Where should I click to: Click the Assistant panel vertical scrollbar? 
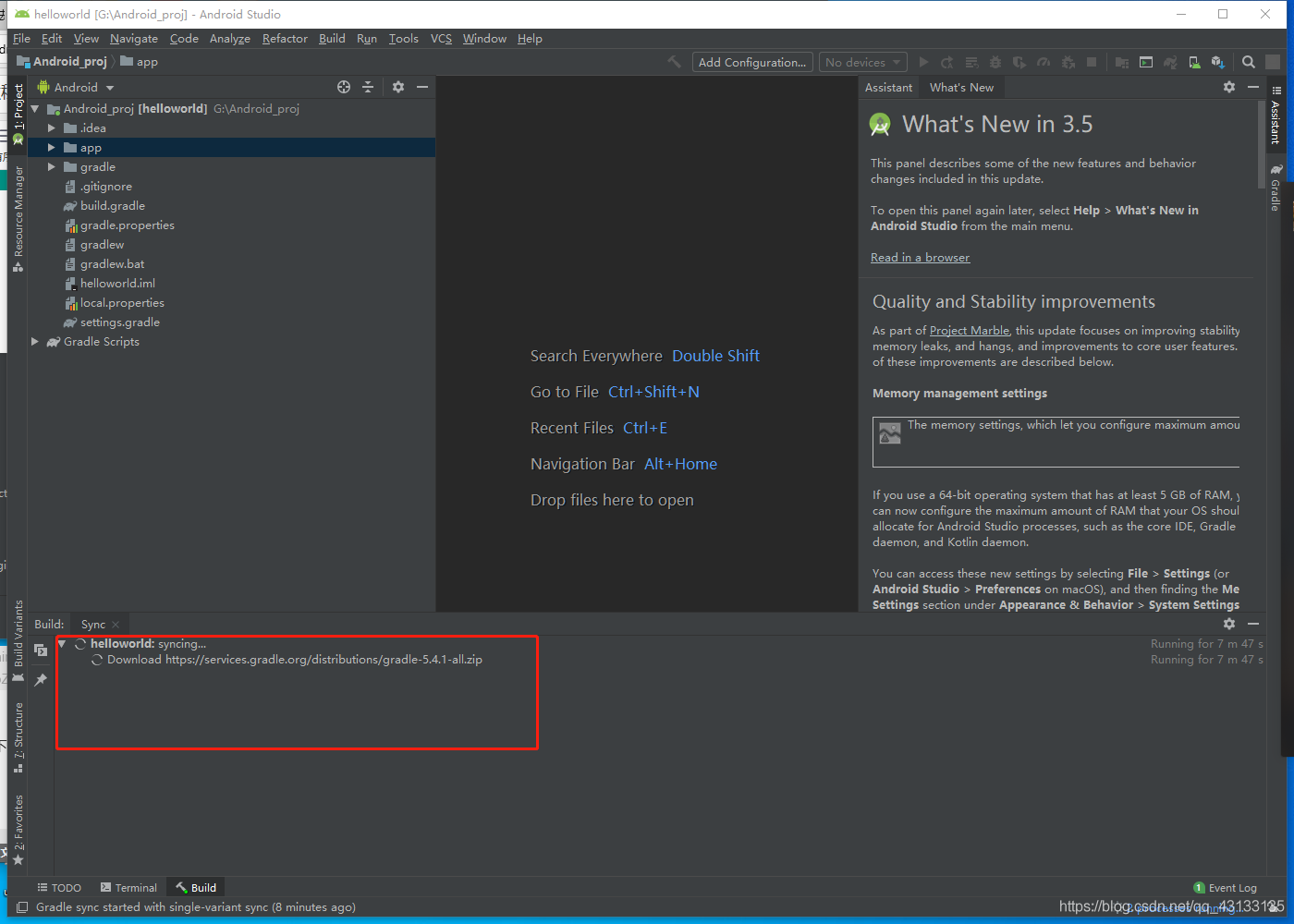click(1262, 143)
